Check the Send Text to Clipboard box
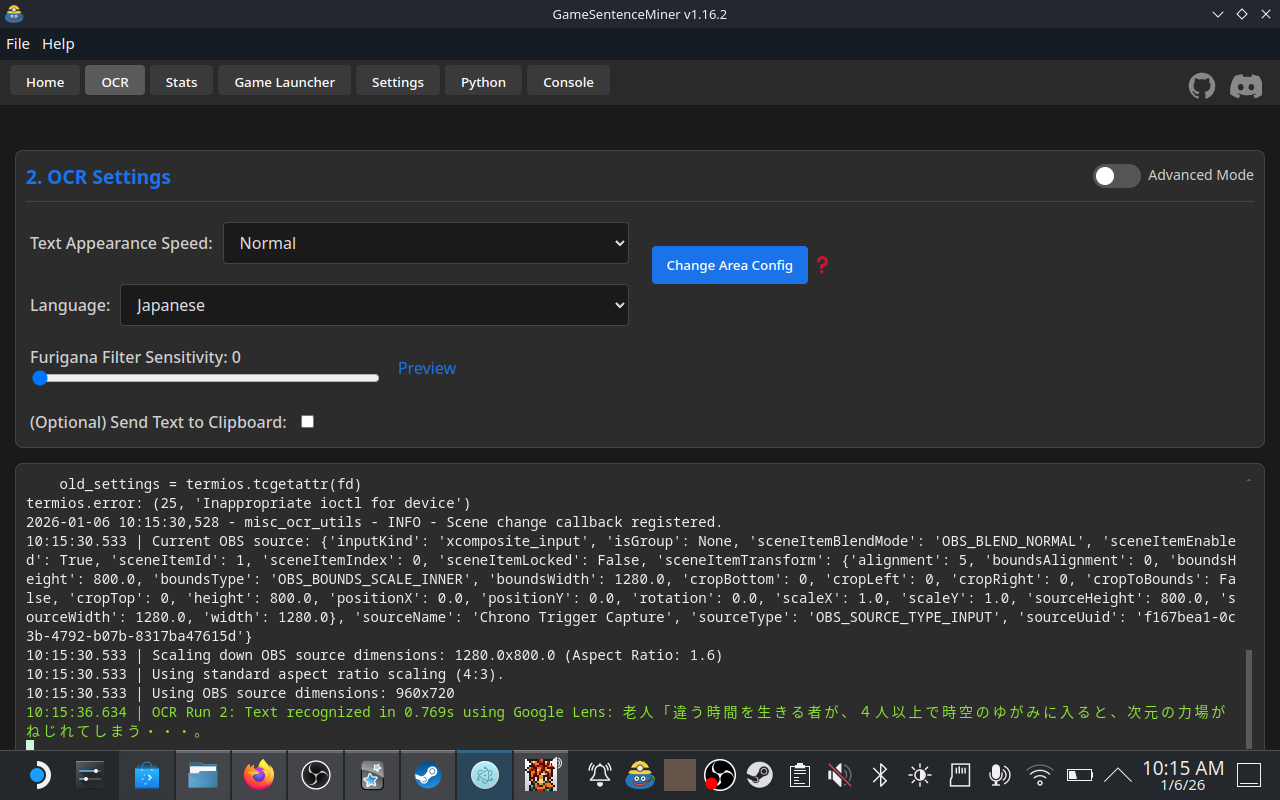The image size is (1280, 800). pos(307,421)
